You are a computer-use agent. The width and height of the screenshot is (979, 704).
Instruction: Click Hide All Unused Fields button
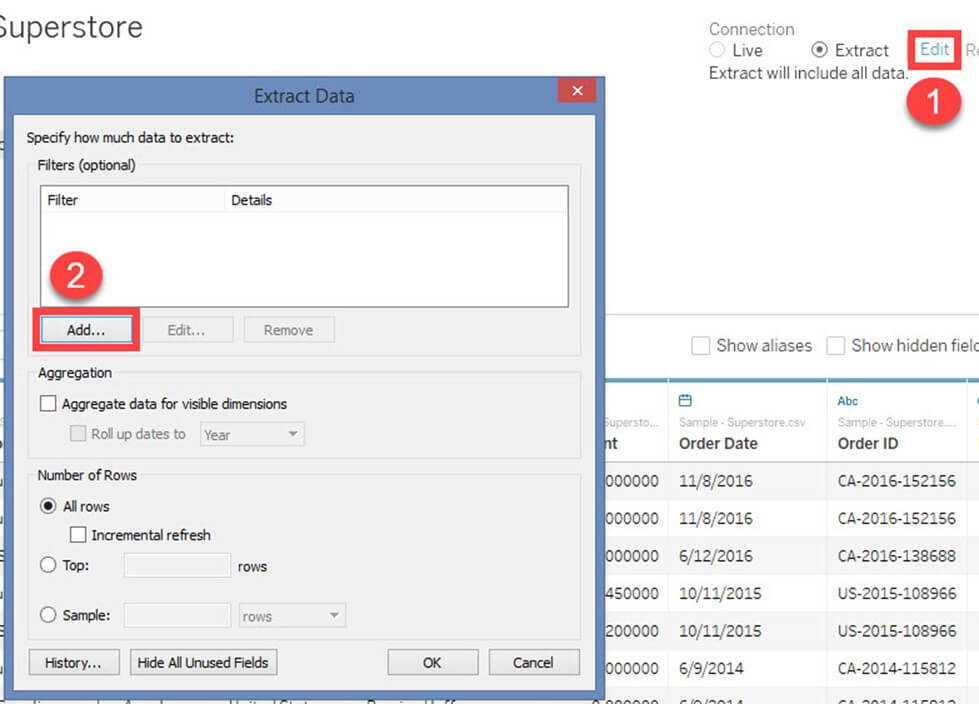pos(203,662)
